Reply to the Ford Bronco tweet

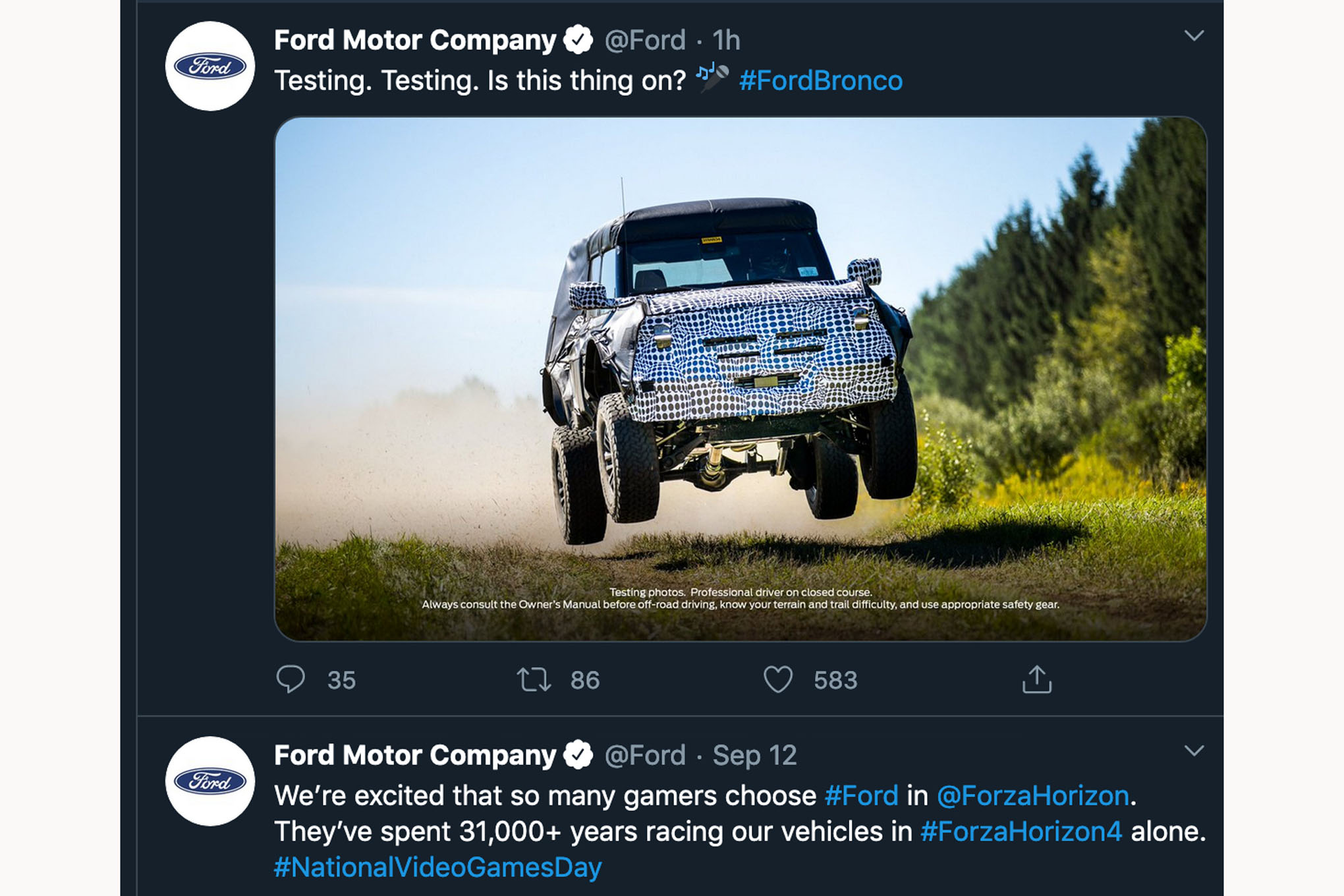pyautogui.click(x=291, y=679)
